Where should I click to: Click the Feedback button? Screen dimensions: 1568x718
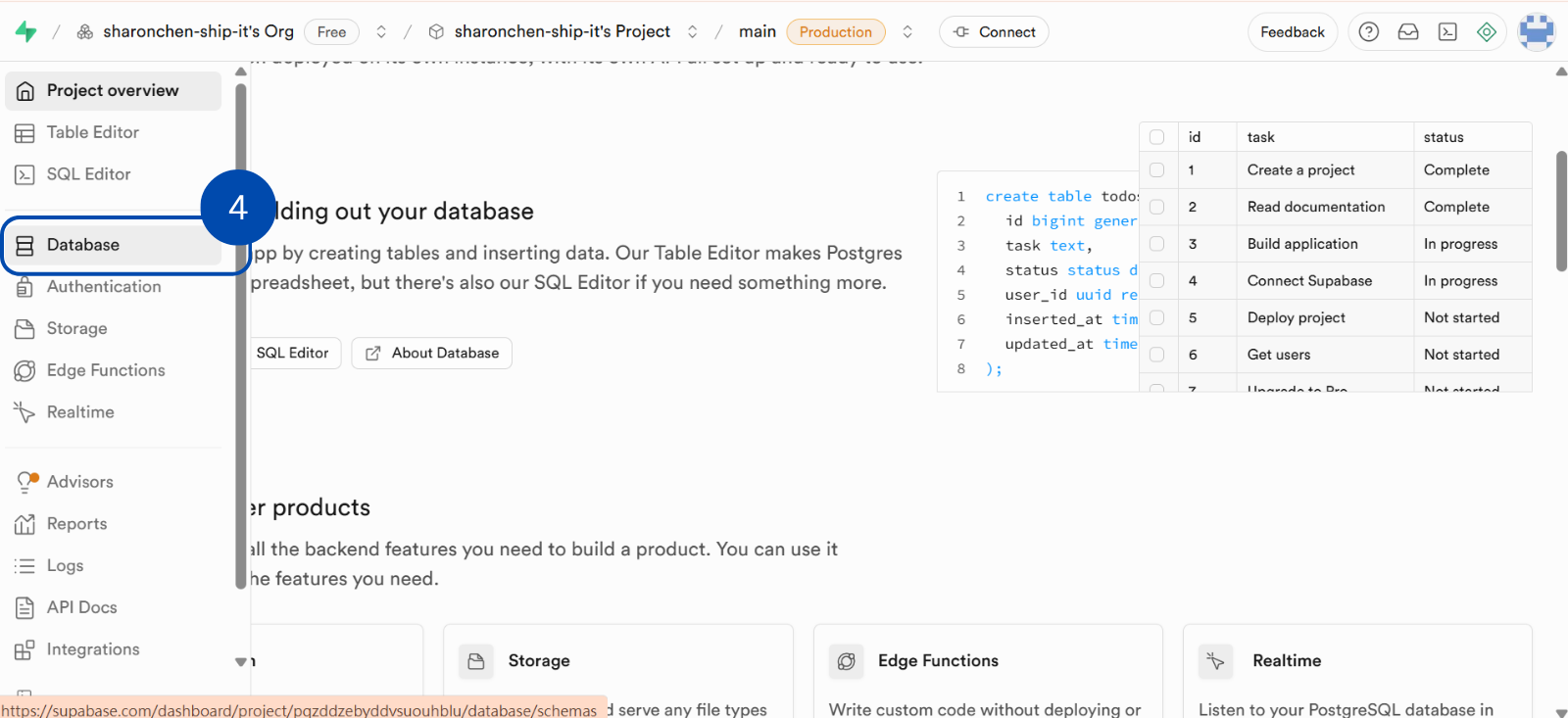[x=1292, y=31]
